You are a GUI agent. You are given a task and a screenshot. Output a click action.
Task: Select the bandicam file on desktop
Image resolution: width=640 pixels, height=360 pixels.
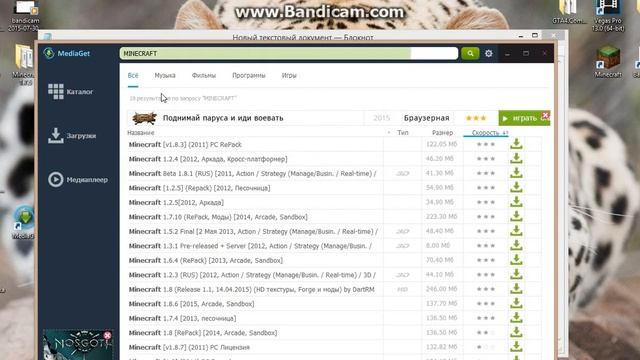[25, 16]
